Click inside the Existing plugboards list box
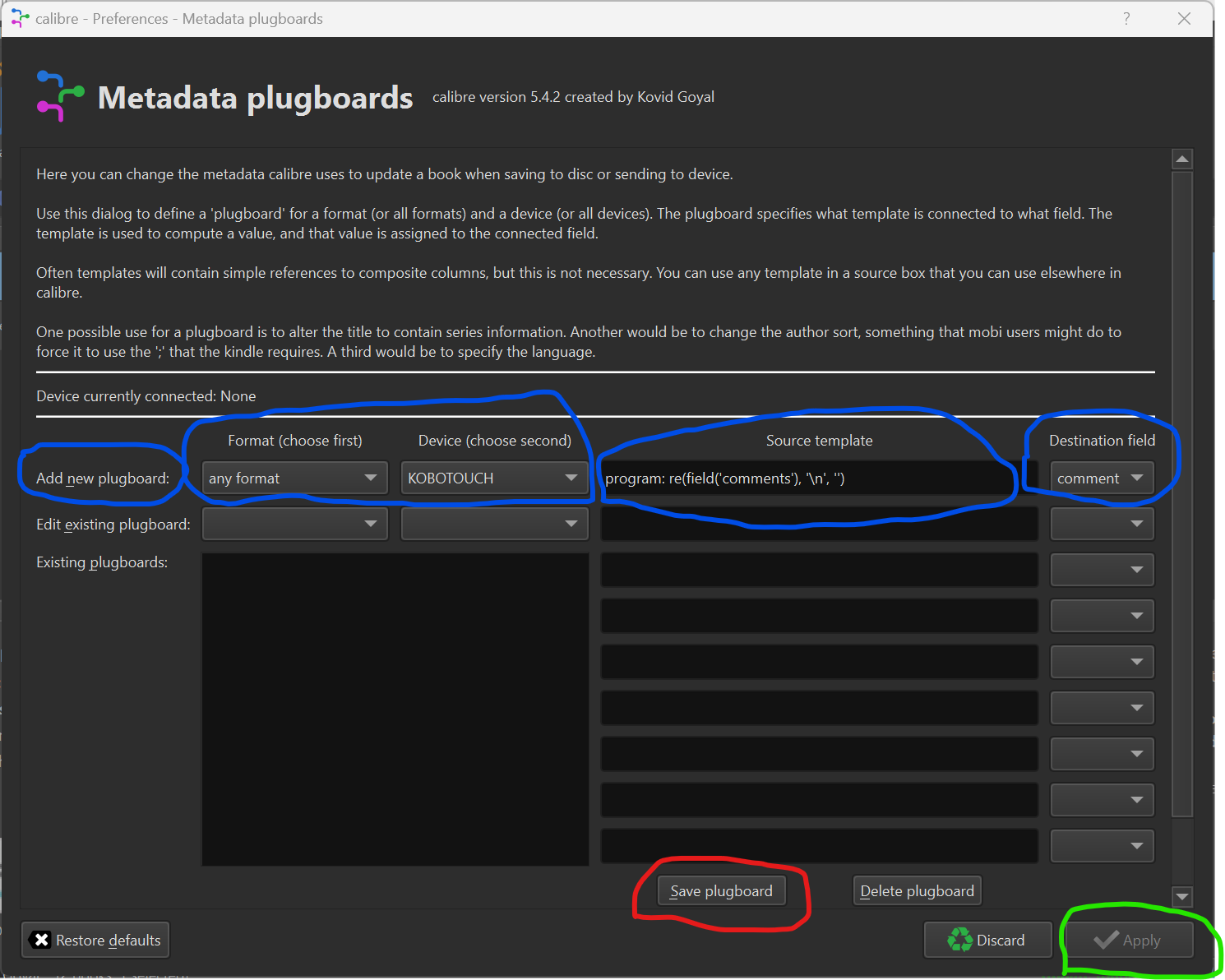The image size is (1225, 980). tap(395, 709)
